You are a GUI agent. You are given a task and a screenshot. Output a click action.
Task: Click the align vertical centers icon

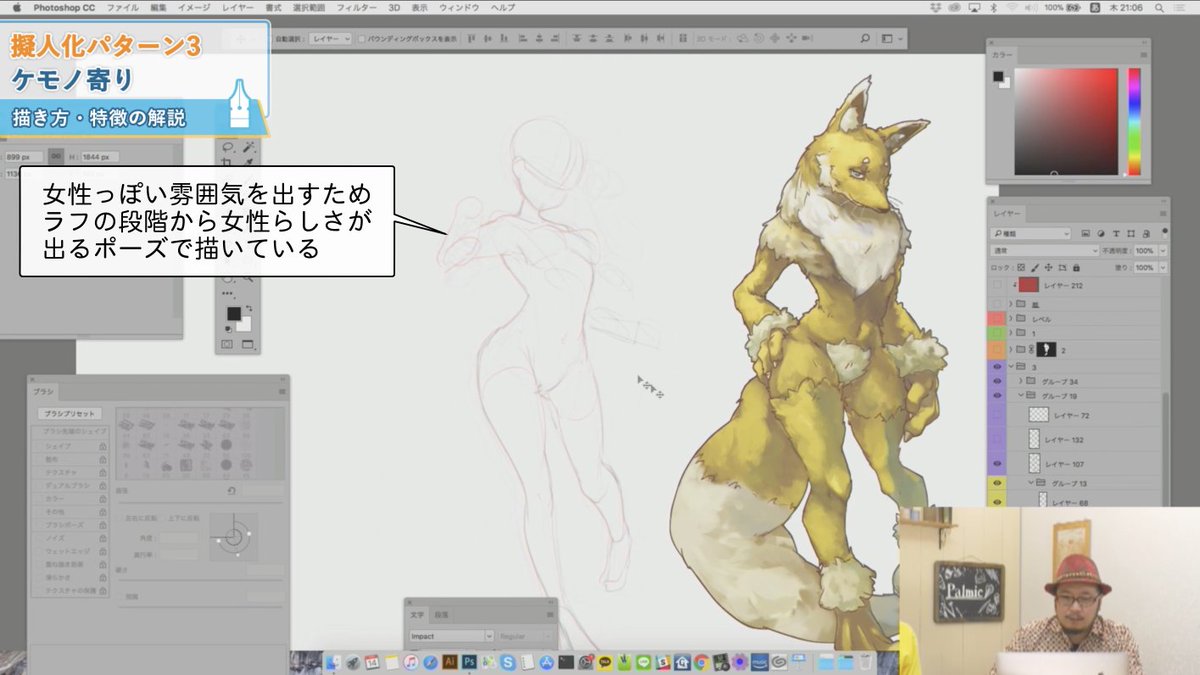click(488, 39)
